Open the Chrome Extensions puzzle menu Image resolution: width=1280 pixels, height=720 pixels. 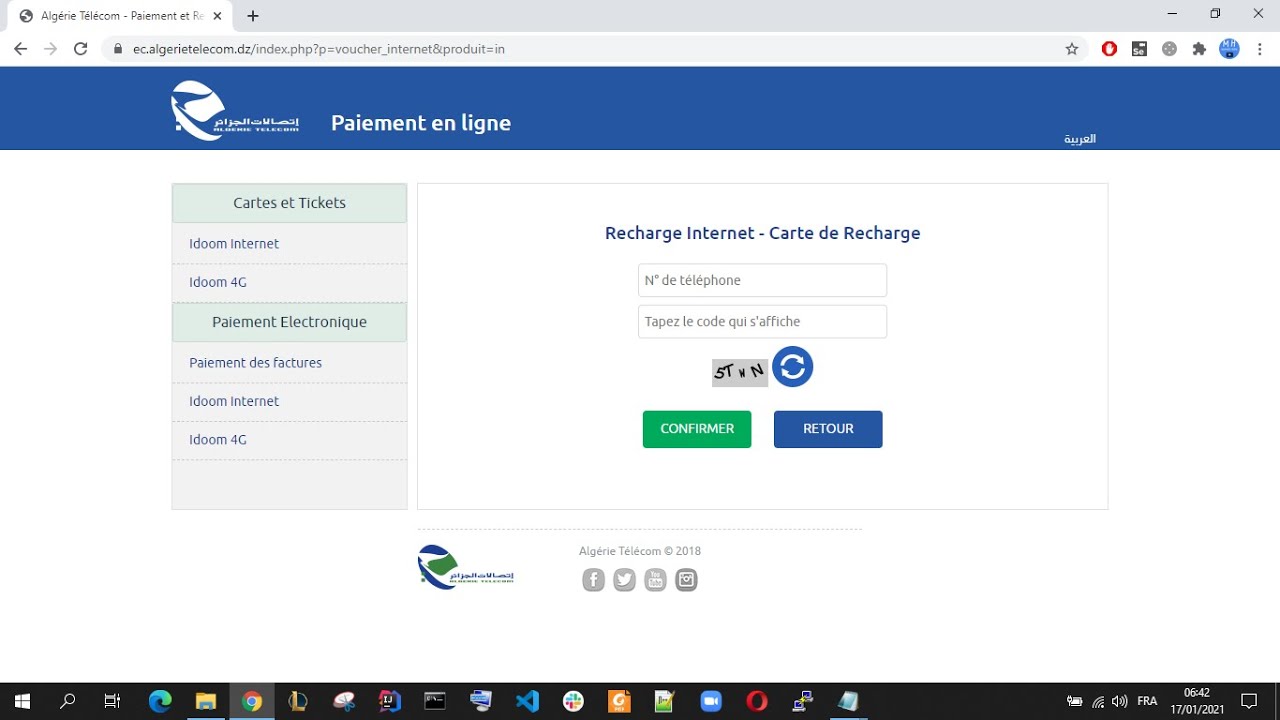(1199, 49)
